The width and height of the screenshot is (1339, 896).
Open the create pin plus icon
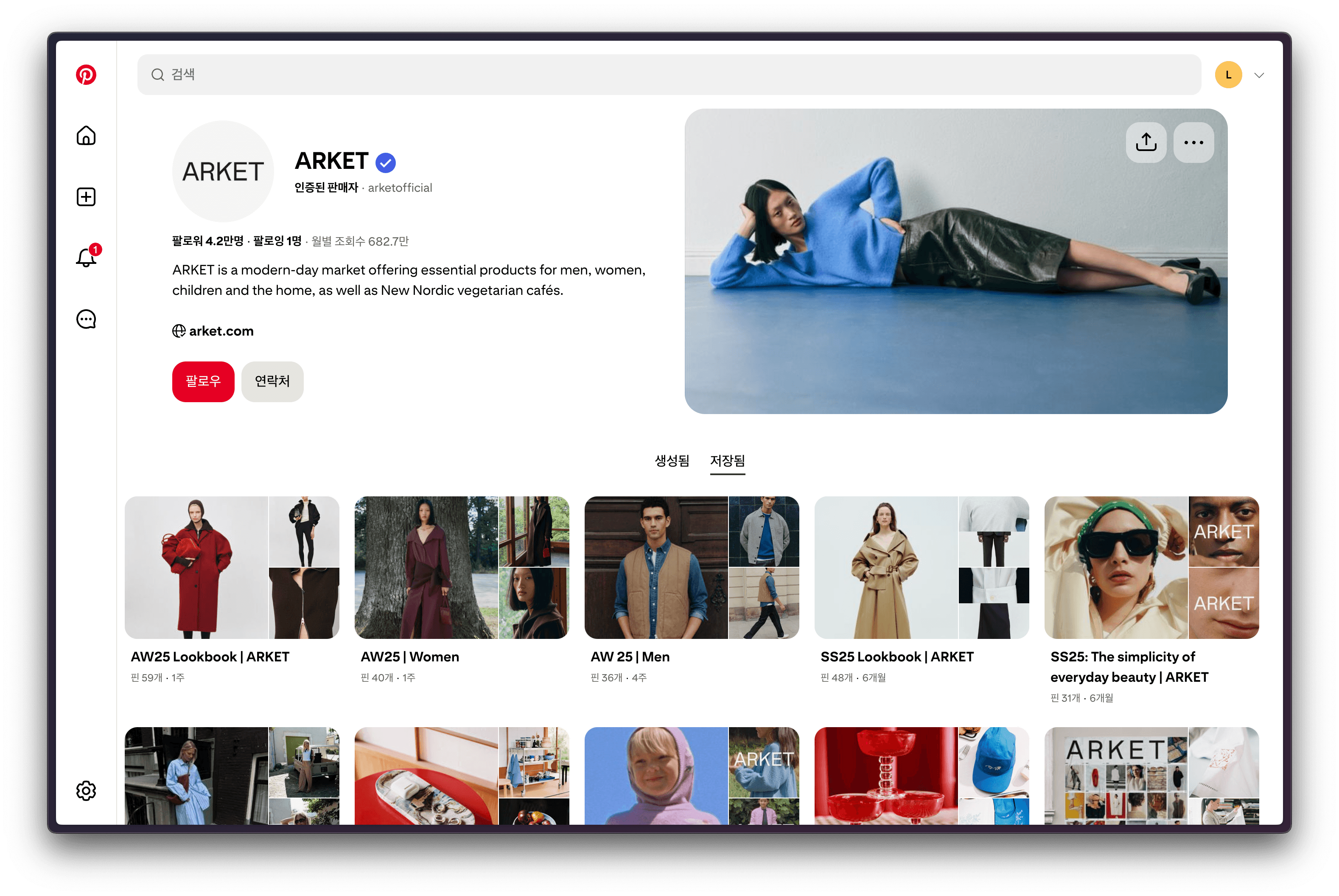(86, 197)
